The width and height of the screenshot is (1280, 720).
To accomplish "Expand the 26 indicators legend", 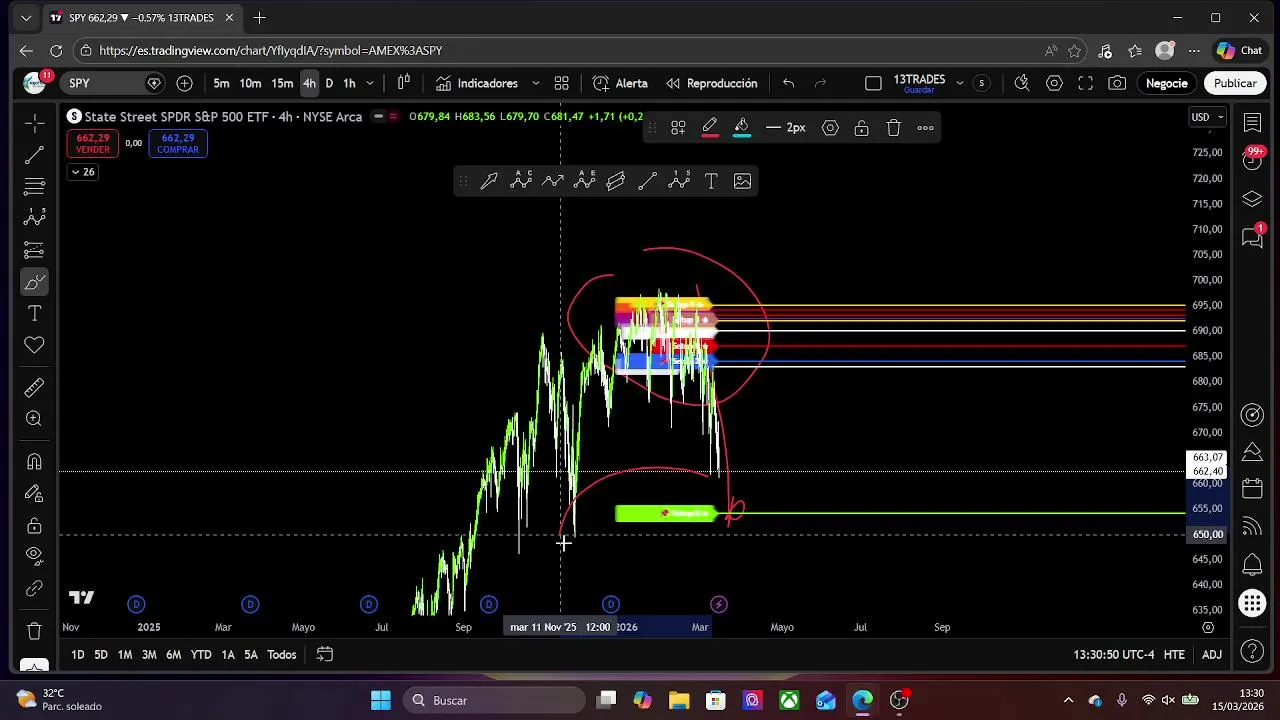I will point(82,172).
